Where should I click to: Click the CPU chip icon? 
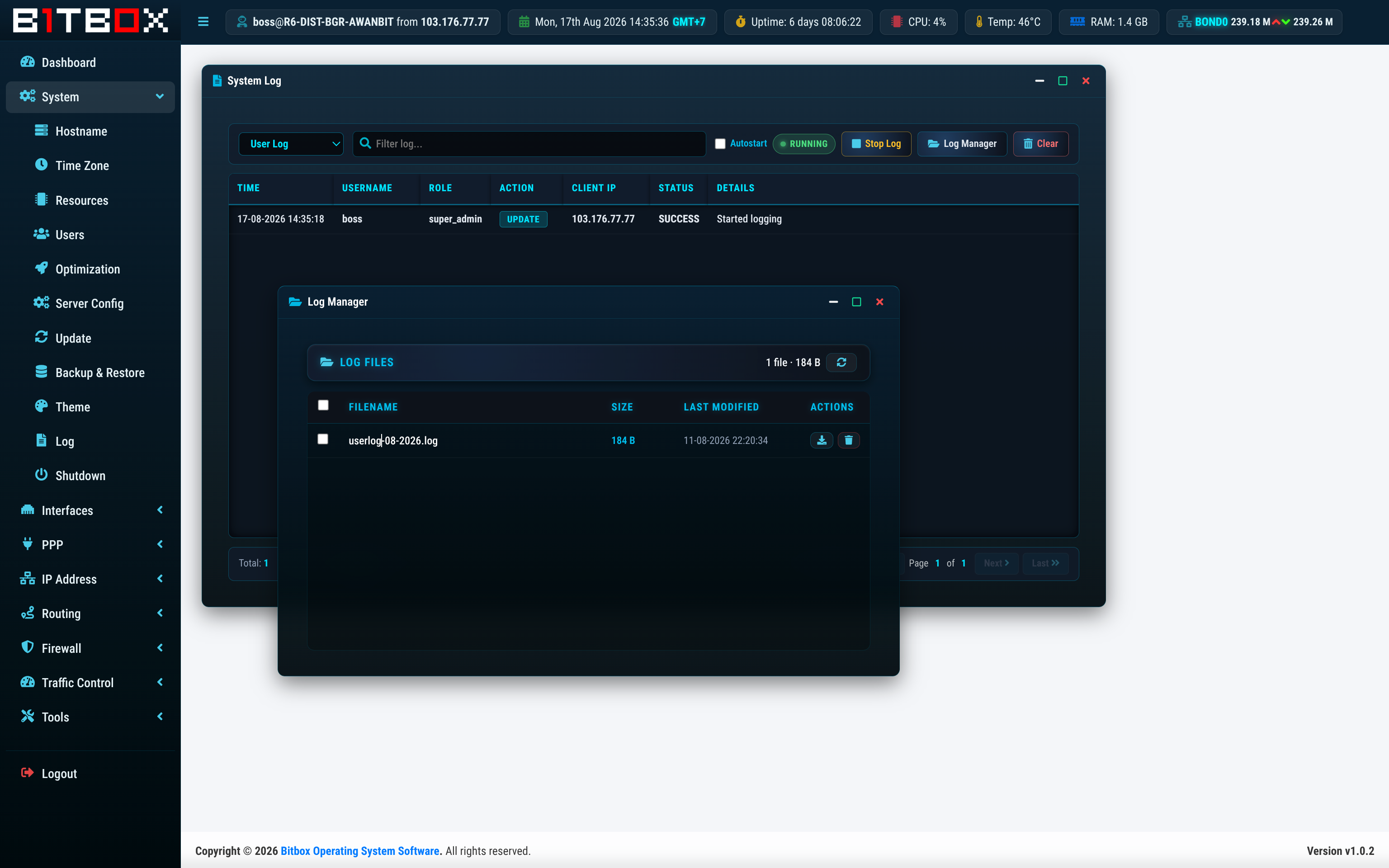click(x=897, y=22)
